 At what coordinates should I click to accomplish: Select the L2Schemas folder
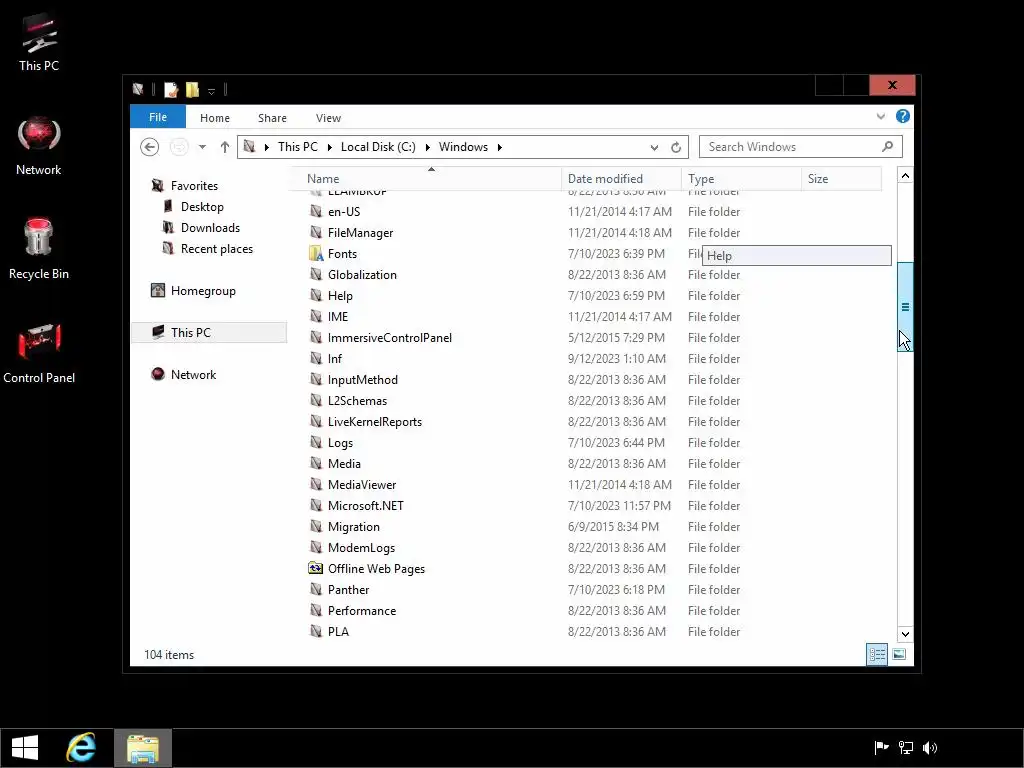tap(357, 400)
